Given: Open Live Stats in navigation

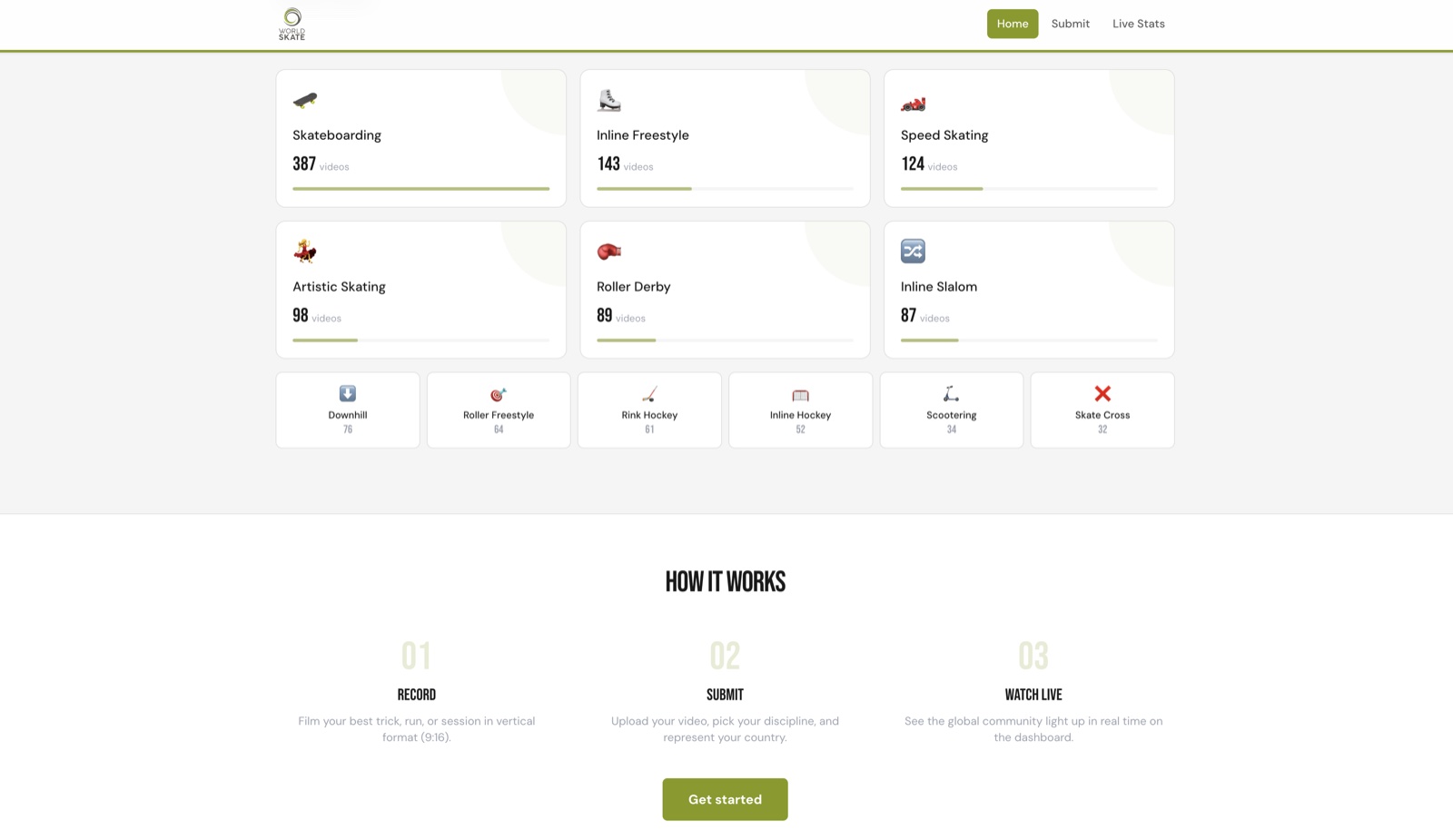Looking at the screenshot, I should click(1139, 24).
